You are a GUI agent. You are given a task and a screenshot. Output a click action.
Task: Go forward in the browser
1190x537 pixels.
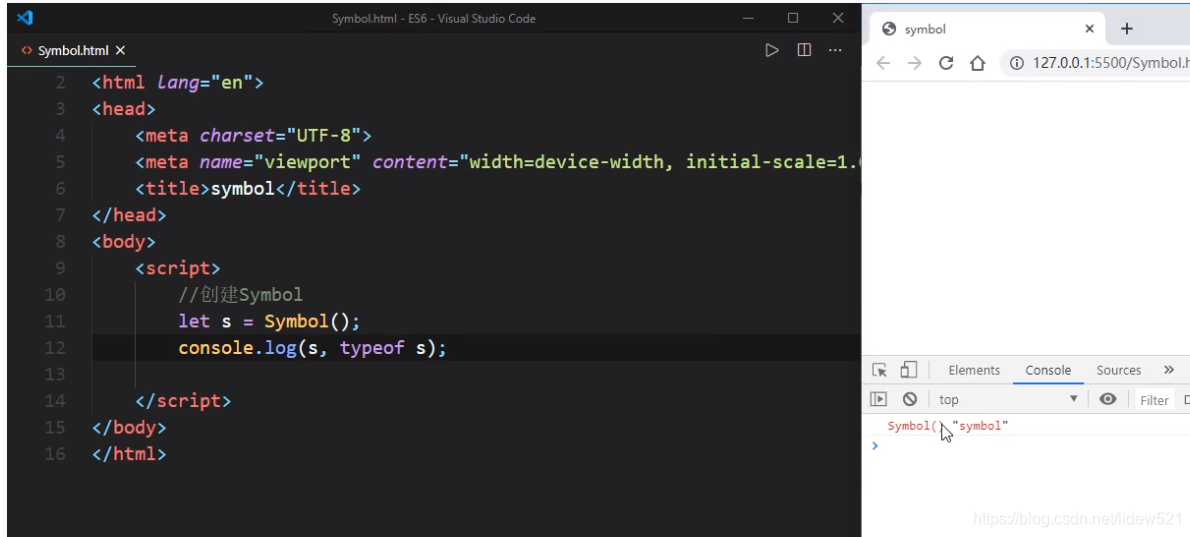pos(915,63)
